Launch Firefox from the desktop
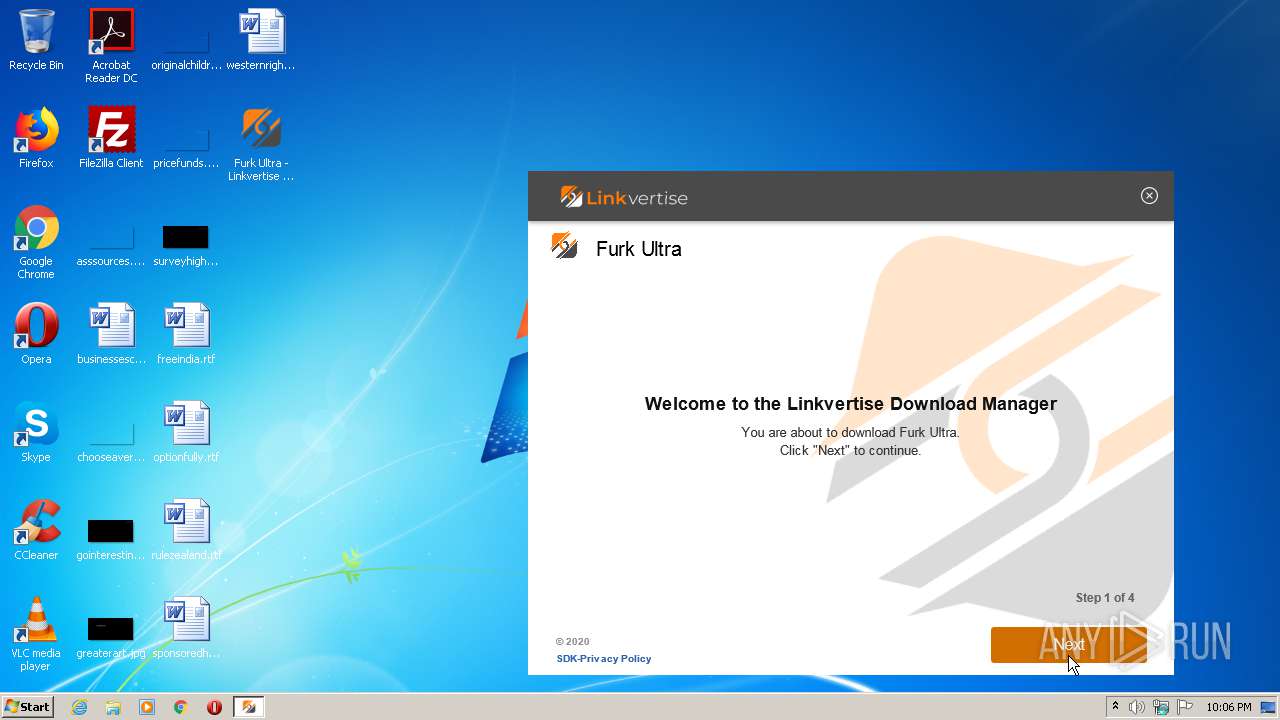This screenshot has height=720, width=1280. (36, 138)
